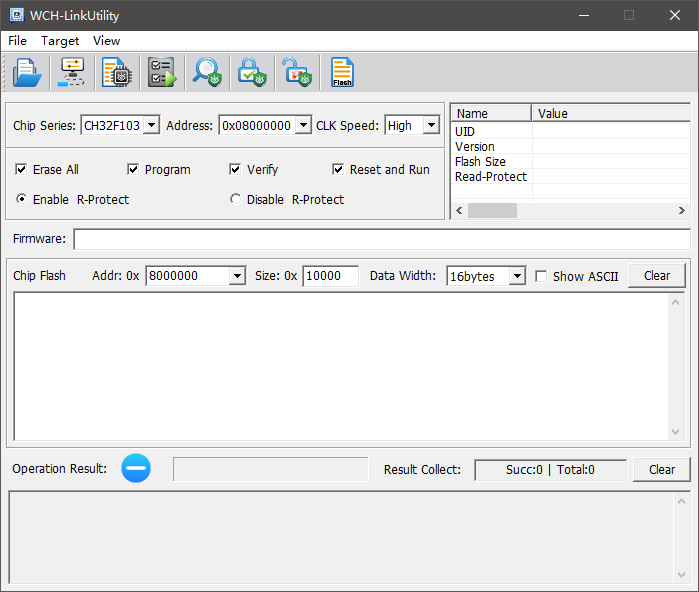Click the flash view scroll down arrow
The image size is (699, 592).
point(675,432)
